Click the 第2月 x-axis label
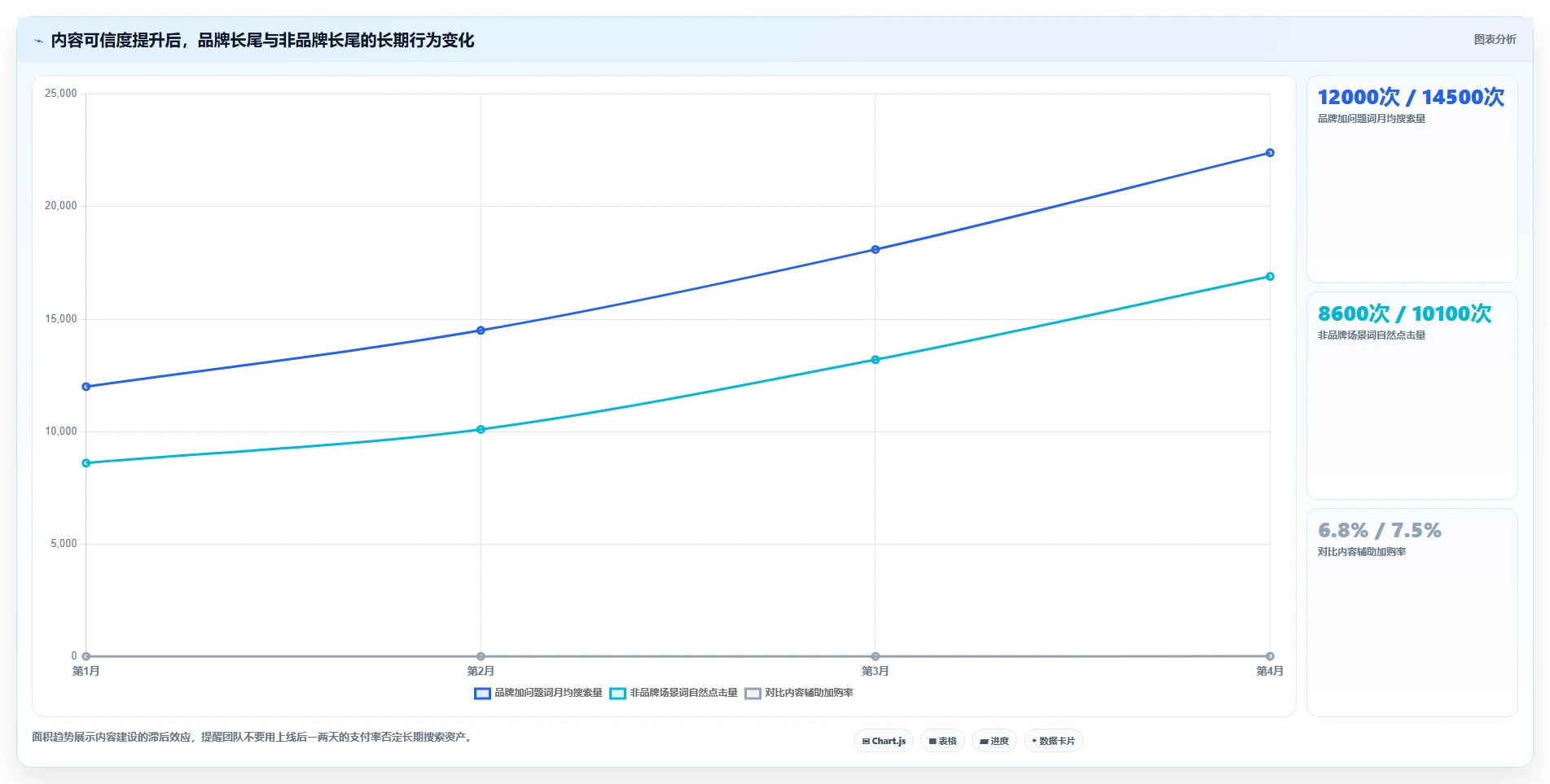 tap(481, 671)
